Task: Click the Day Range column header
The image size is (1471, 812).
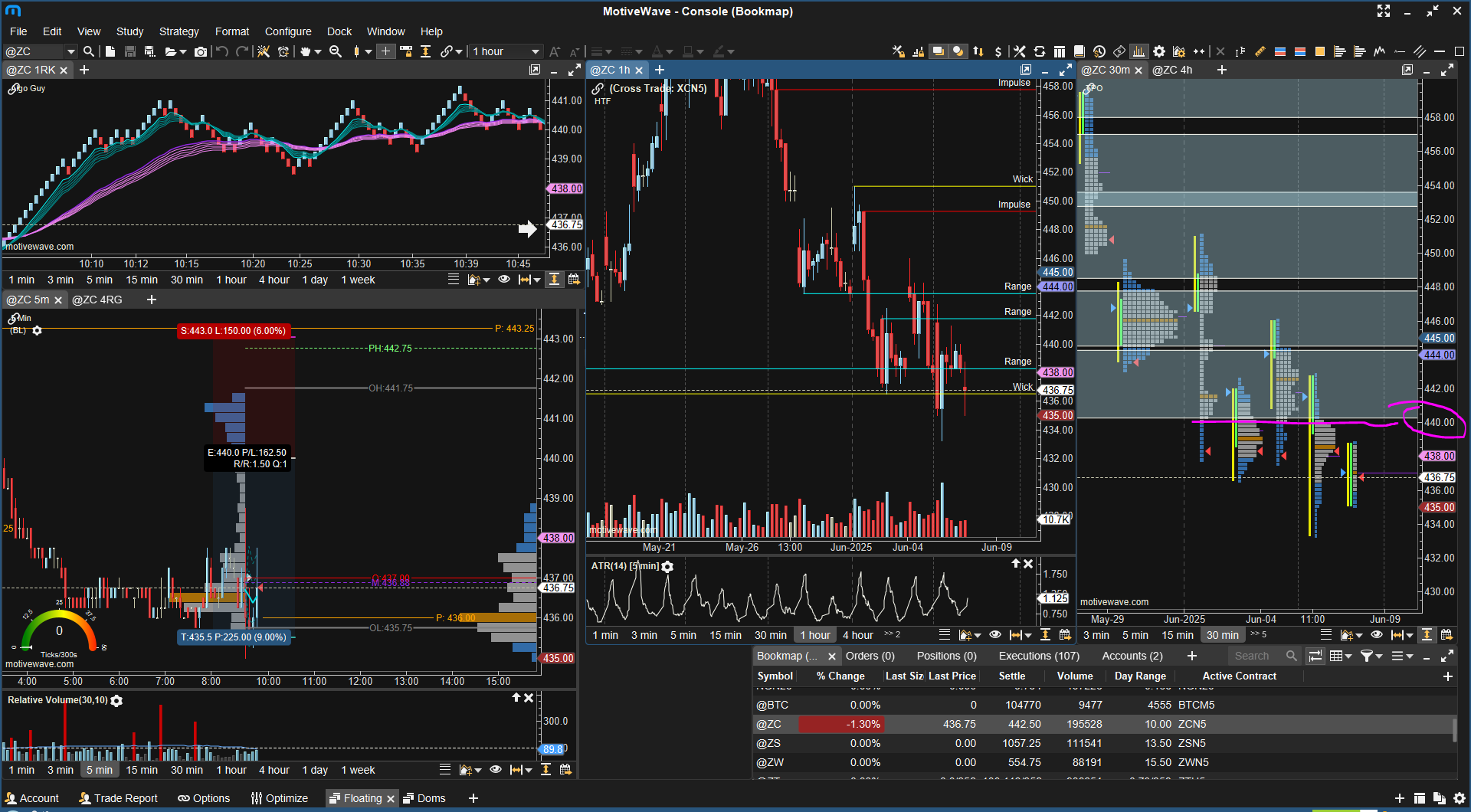Action: point(1140,676)
